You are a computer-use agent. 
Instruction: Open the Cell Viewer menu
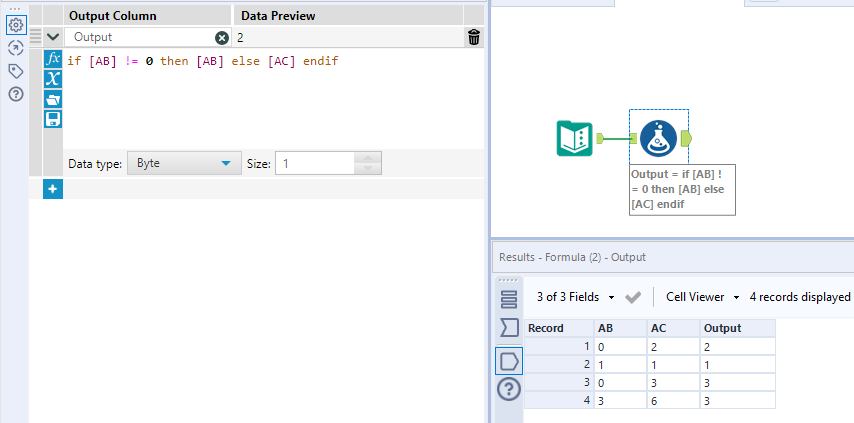[702, 297]
